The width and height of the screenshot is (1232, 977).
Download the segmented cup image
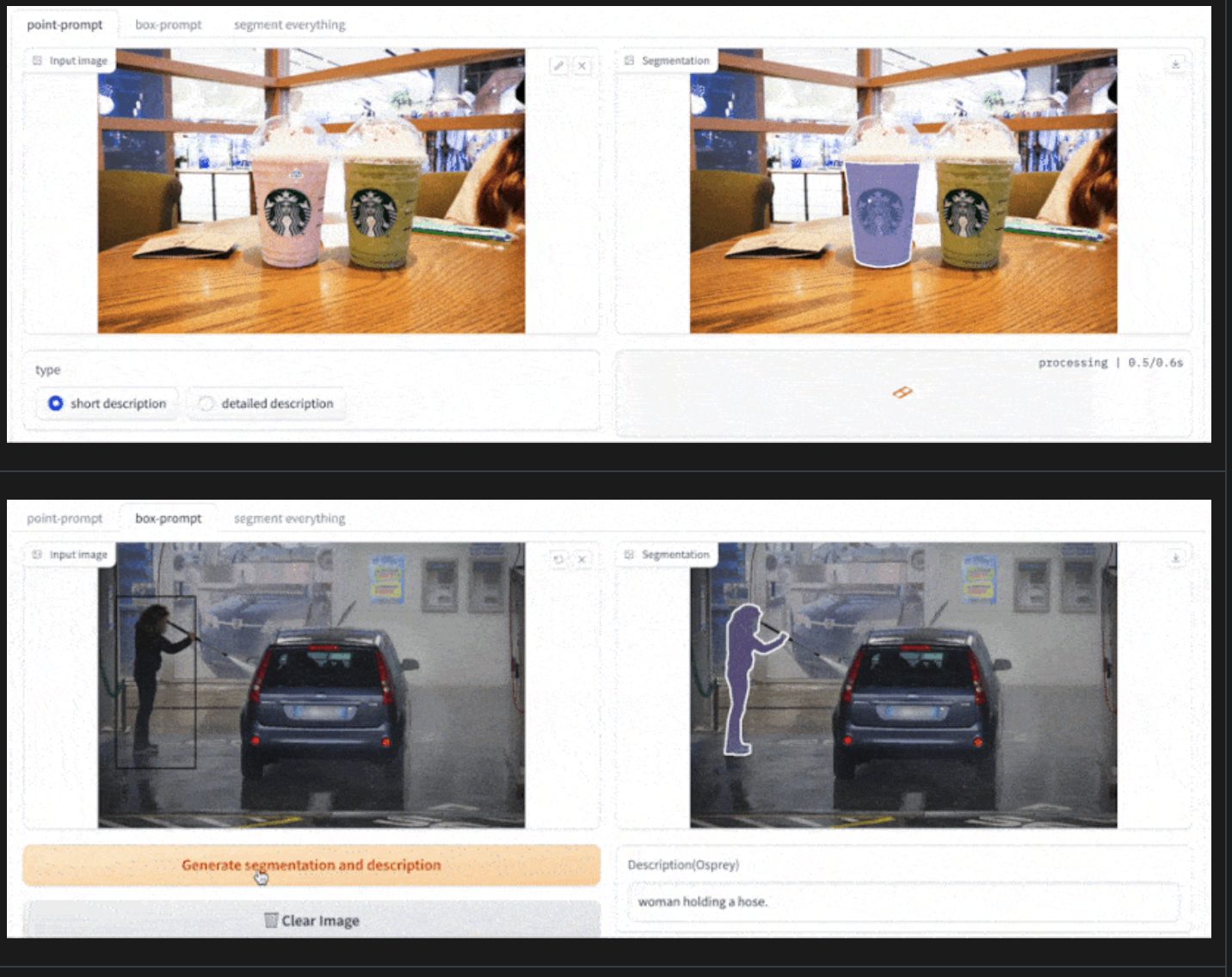[x=1175, y=65]
